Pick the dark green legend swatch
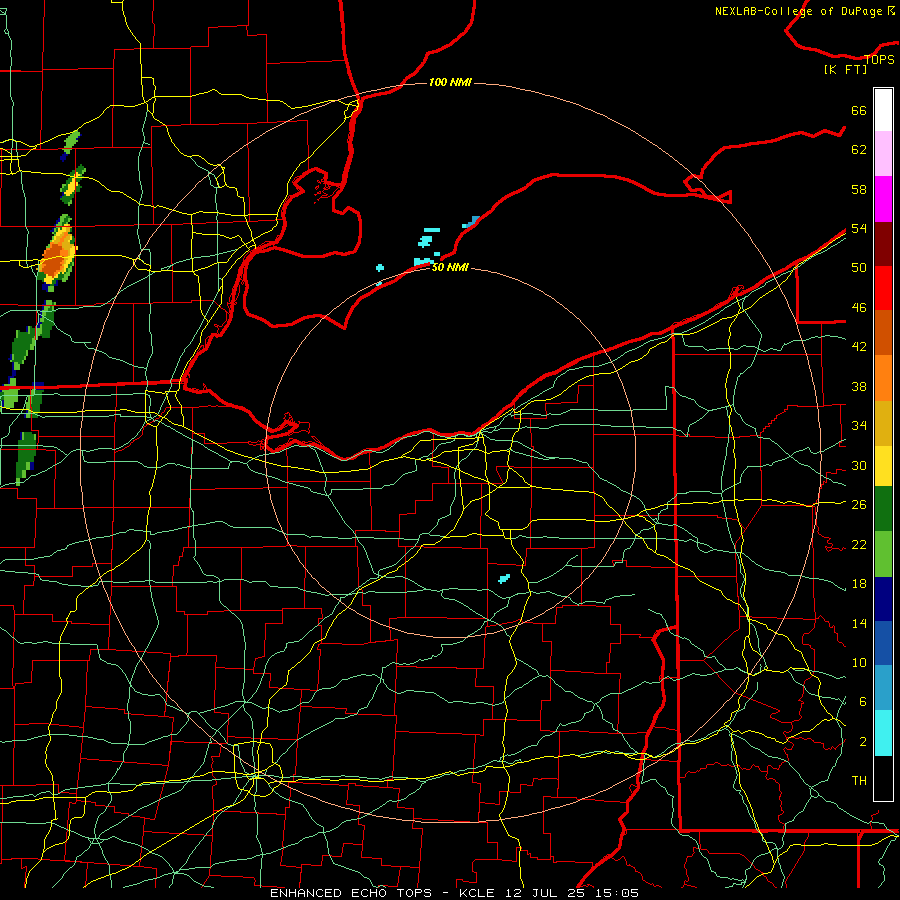Viewport: 900px width, 900px height. (883, 509)
